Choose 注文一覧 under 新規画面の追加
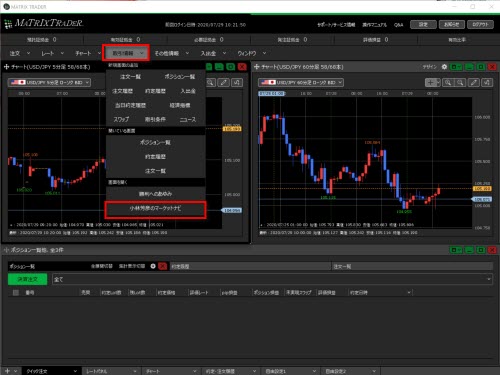 [x=130, y=77]
